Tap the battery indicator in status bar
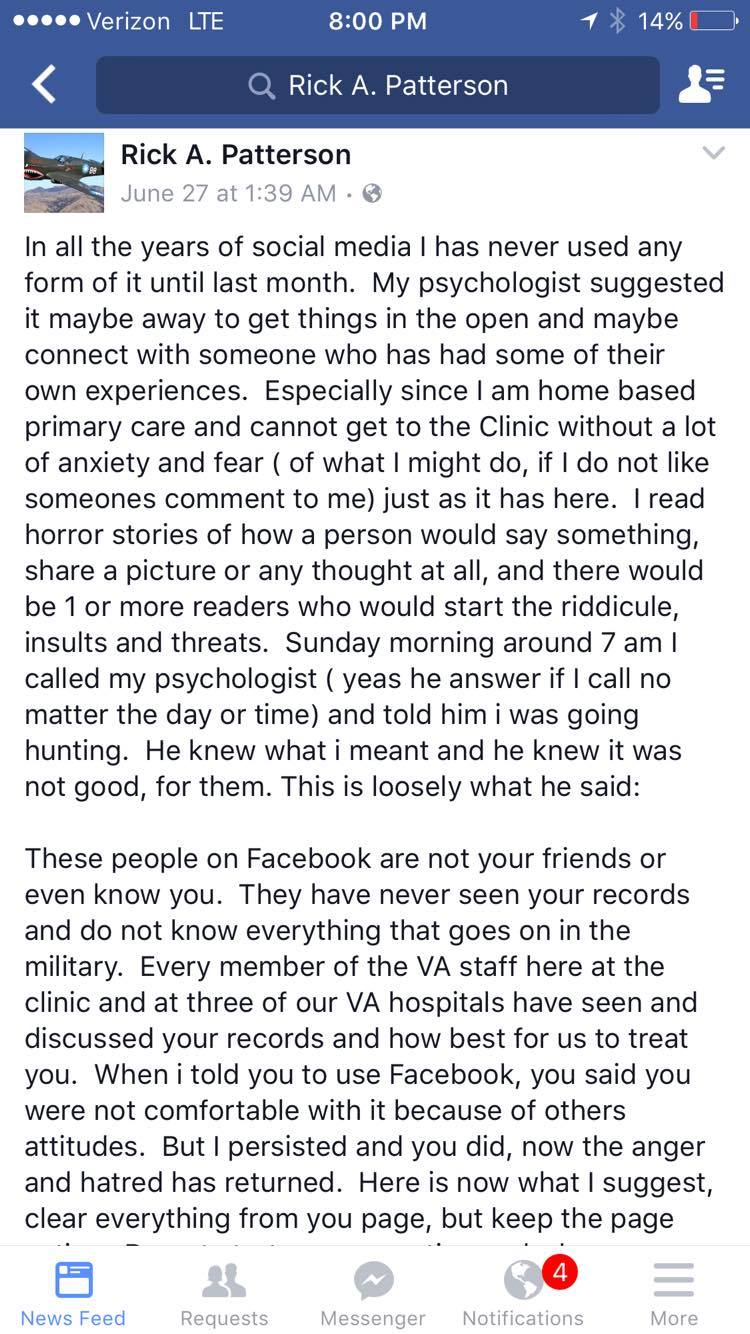This screenshot has width=750, height=1334. [x=714, y=21]
